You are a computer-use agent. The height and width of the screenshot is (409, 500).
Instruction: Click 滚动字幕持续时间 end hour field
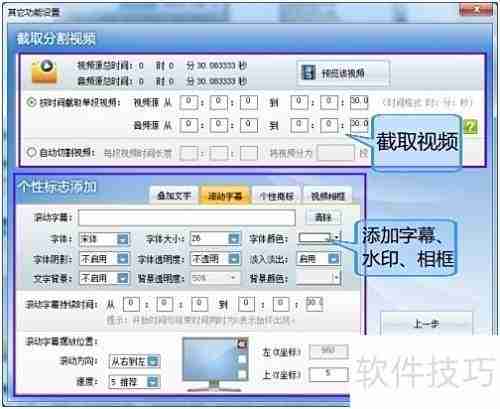pyautogui.click(x=246, y=304)
